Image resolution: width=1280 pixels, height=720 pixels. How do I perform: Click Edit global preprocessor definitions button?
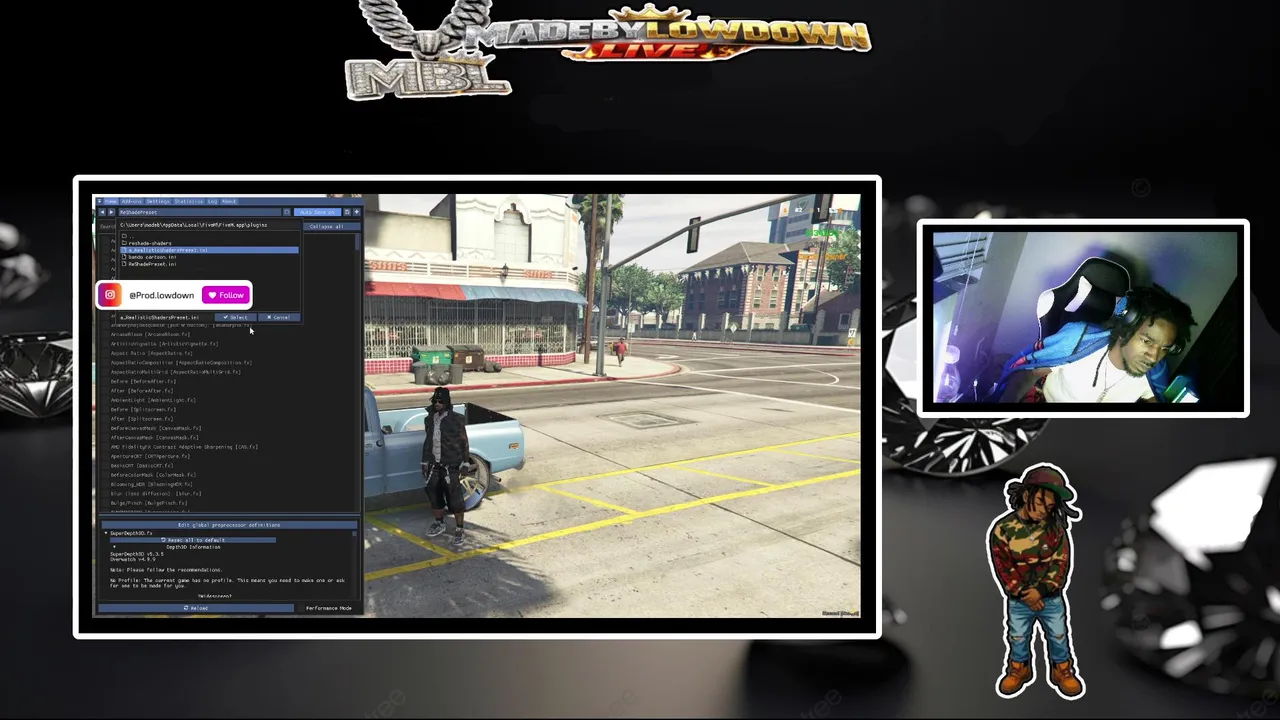229,525
